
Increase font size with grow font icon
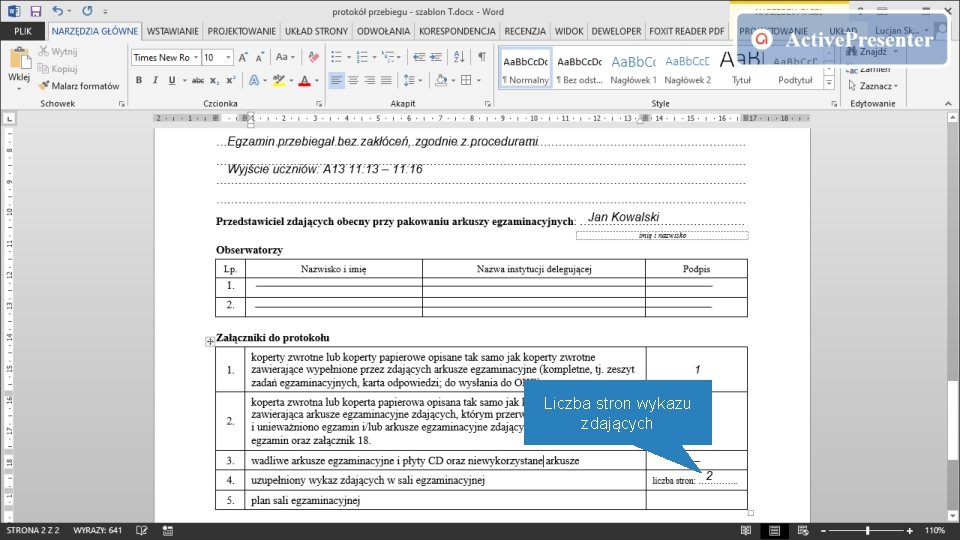coord(243,58)
